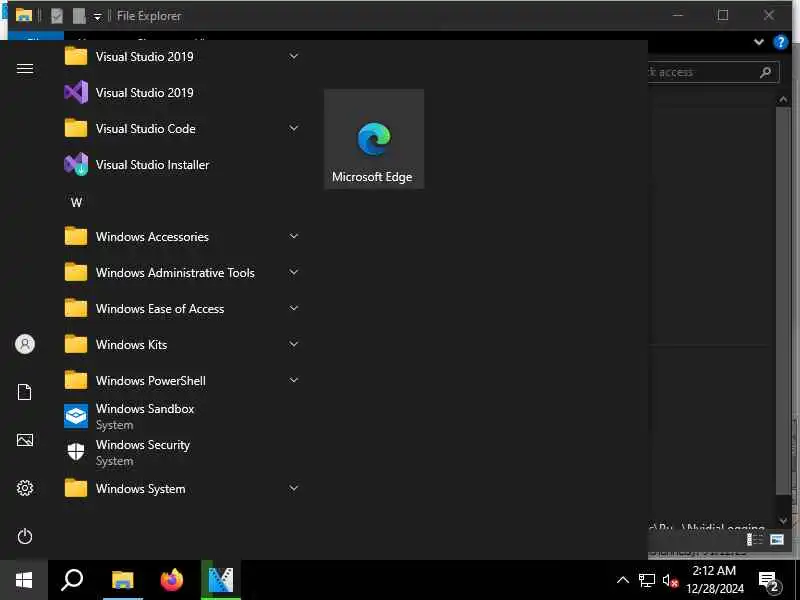
Task: Launch Firefox from the taskbar
Action: [x=172, y=580]
